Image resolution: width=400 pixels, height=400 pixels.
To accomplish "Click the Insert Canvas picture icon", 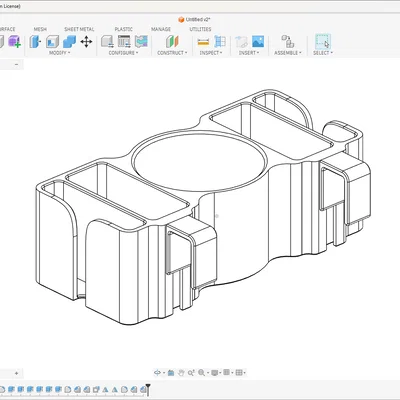I will pos(258,42).
